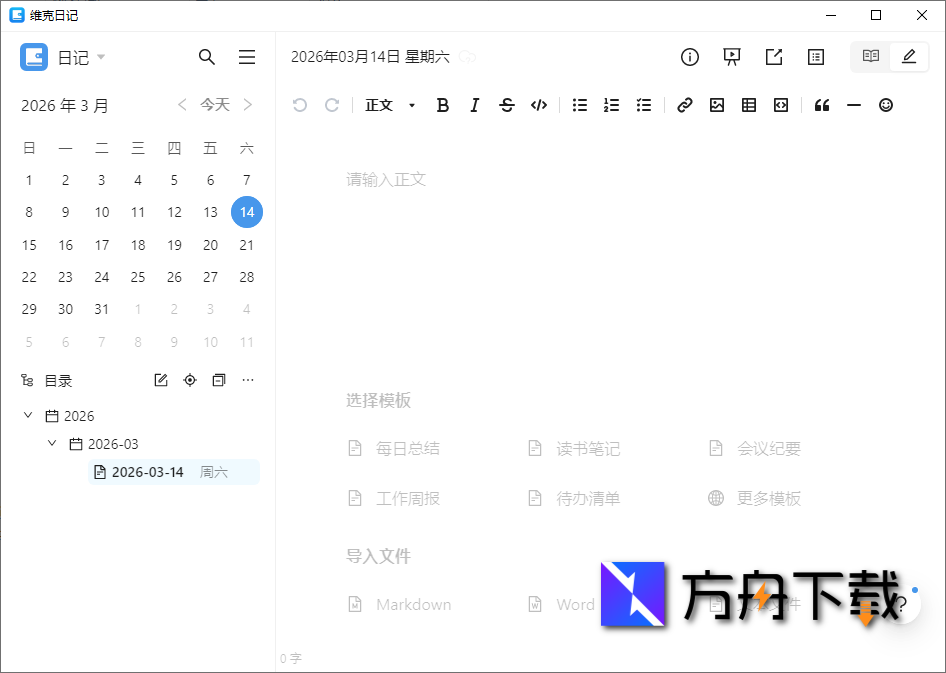Collapse the 2026-03 folder in the tree
The width and height of the screenshot is (946, 673).
pos(52,443)
